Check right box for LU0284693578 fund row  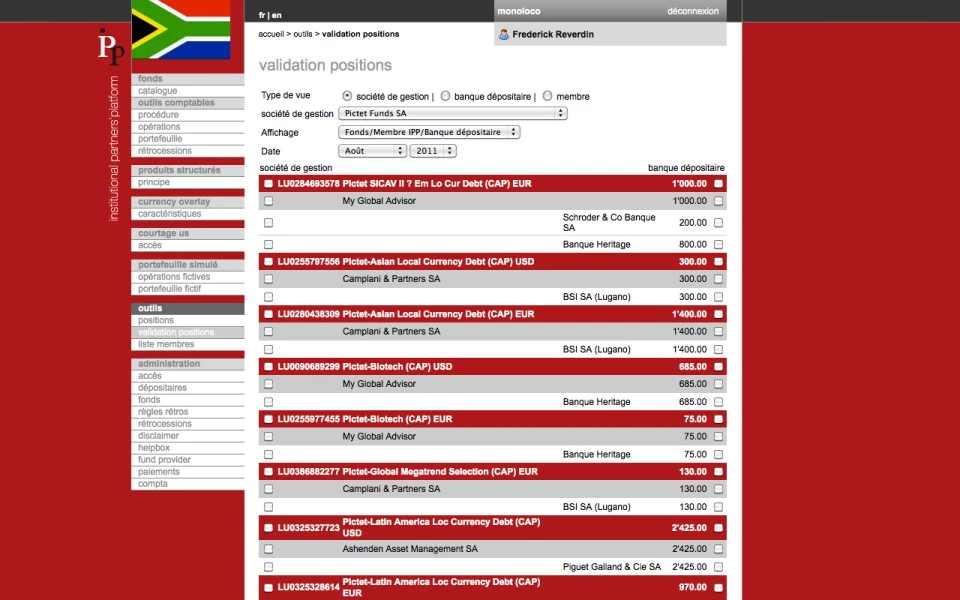point(718,184)
